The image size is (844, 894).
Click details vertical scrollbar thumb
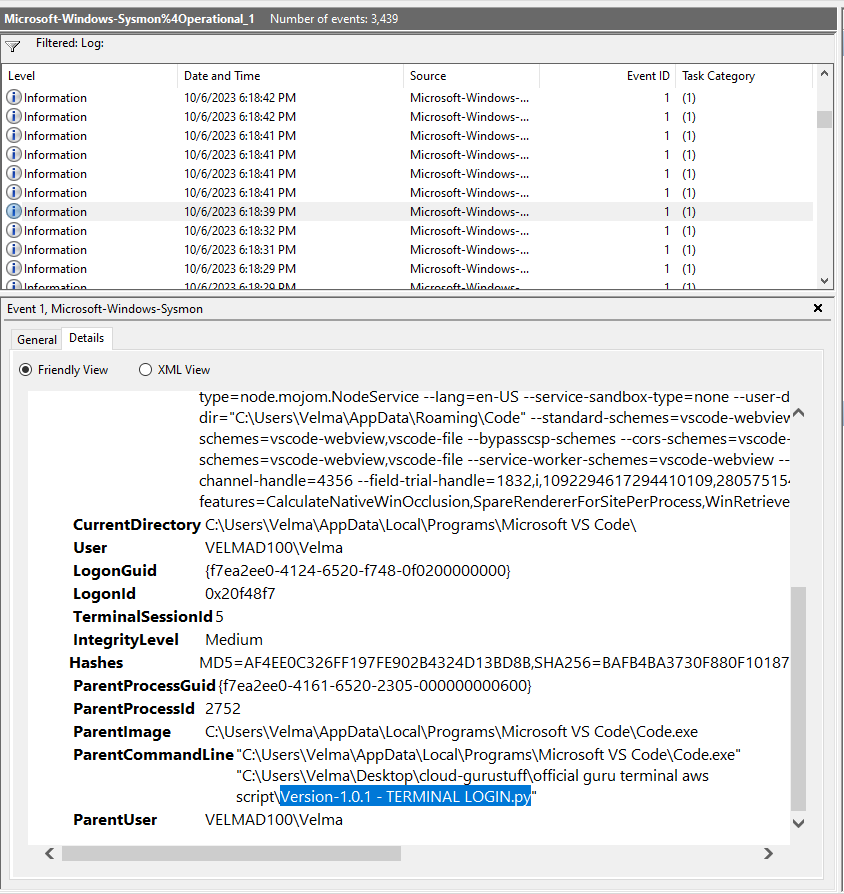coord(798,698)
